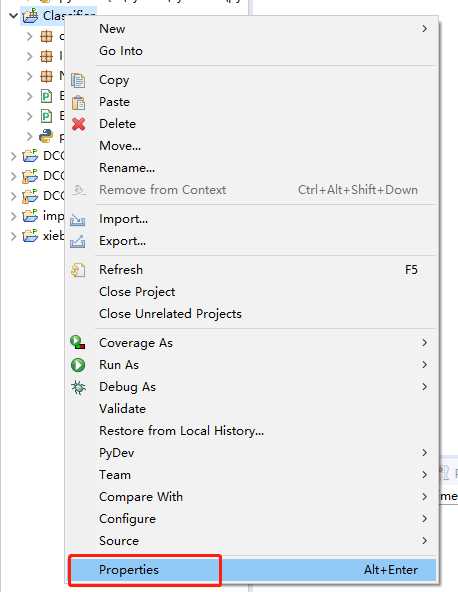Click the Paste clipboard icon
Image resolution: width=458 pixels, height=592 pixels.
tap(78, 102)
